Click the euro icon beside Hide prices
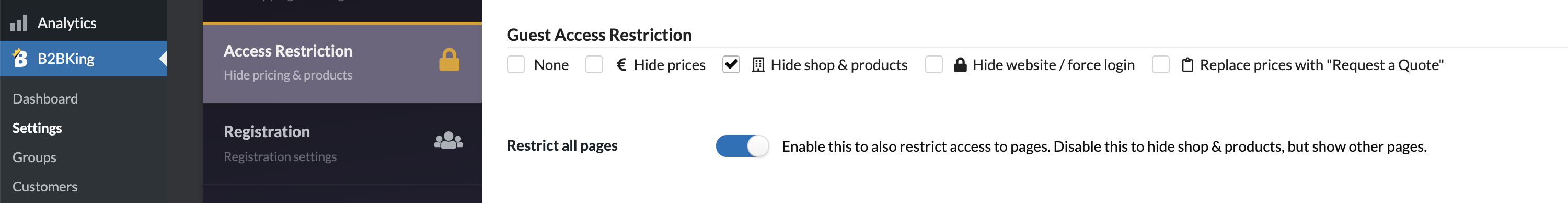The image size is (1568, 203). click(x=621, y=65)
